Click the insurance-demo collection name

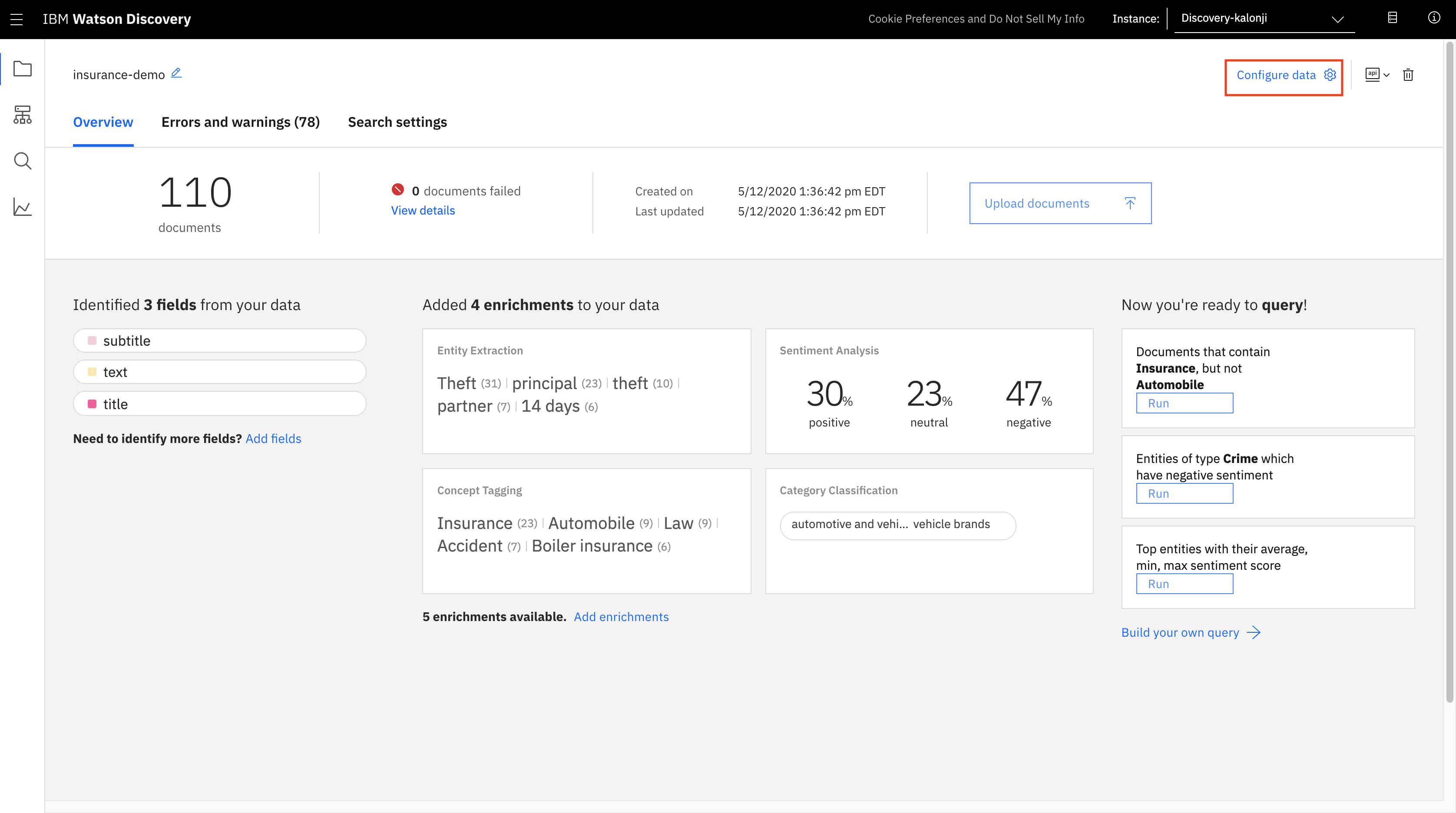119,75
